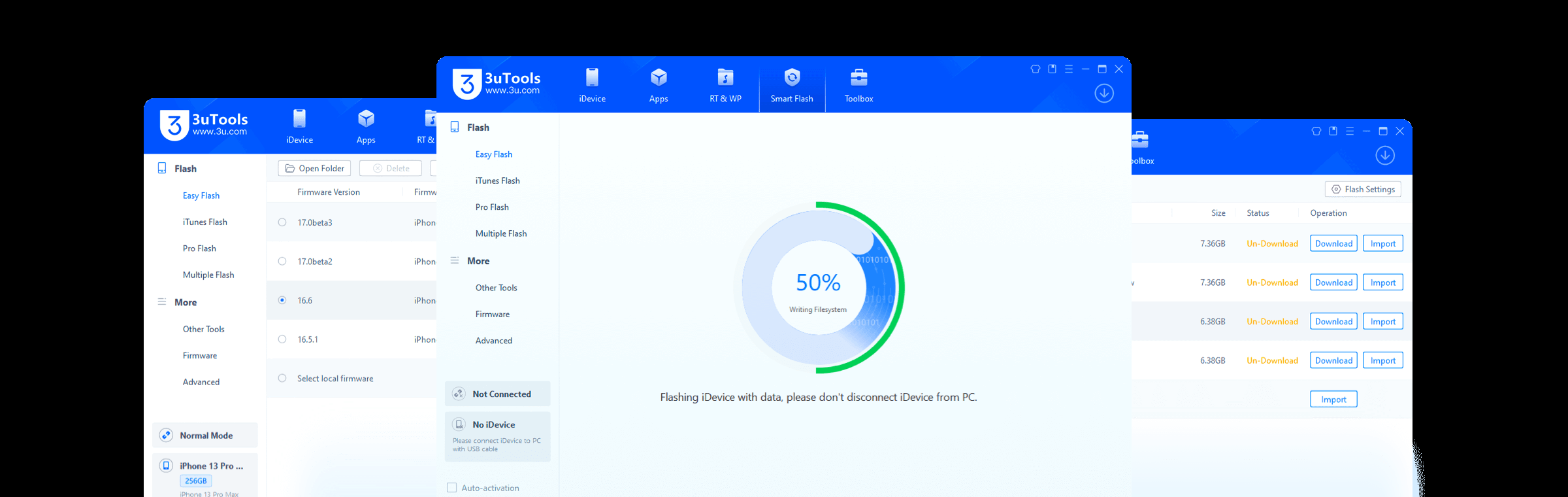The height and width of the screenshot is (497, 1568).
Task: Click Download for the first 7.36GB row
Action: tap(1333, 243)
